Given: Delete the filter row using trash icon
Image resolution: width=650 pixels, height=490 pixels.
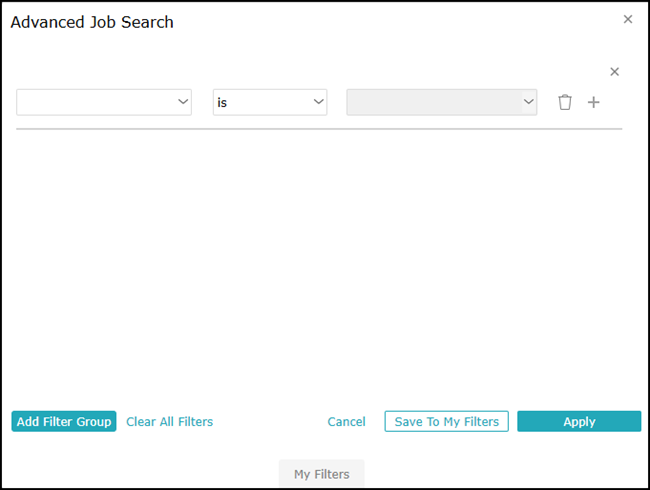Looking at the screenshot, I should click(565, 102).
